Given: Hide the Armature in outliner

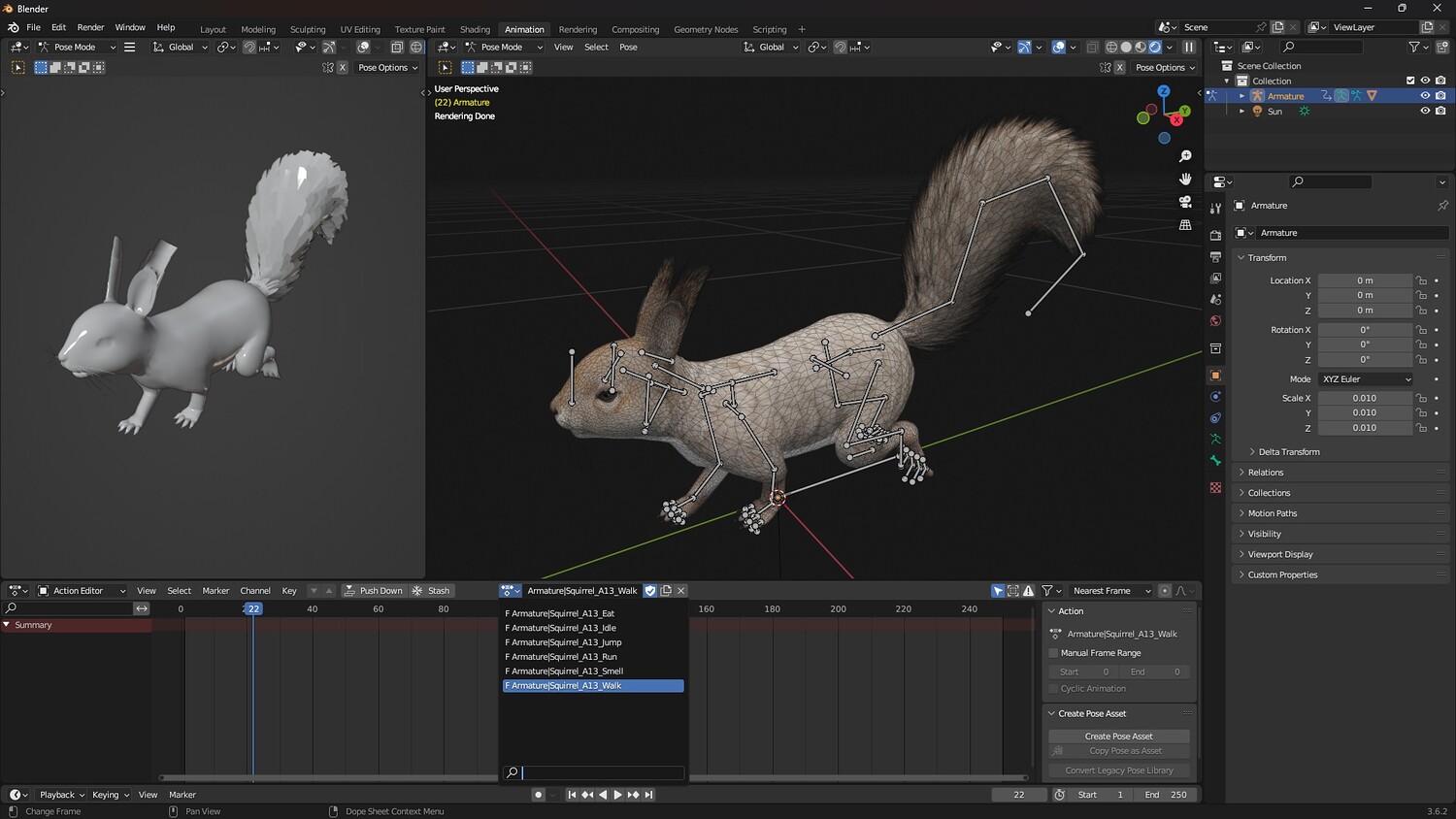Looking at the screenshot, I should coord(1425,96).
